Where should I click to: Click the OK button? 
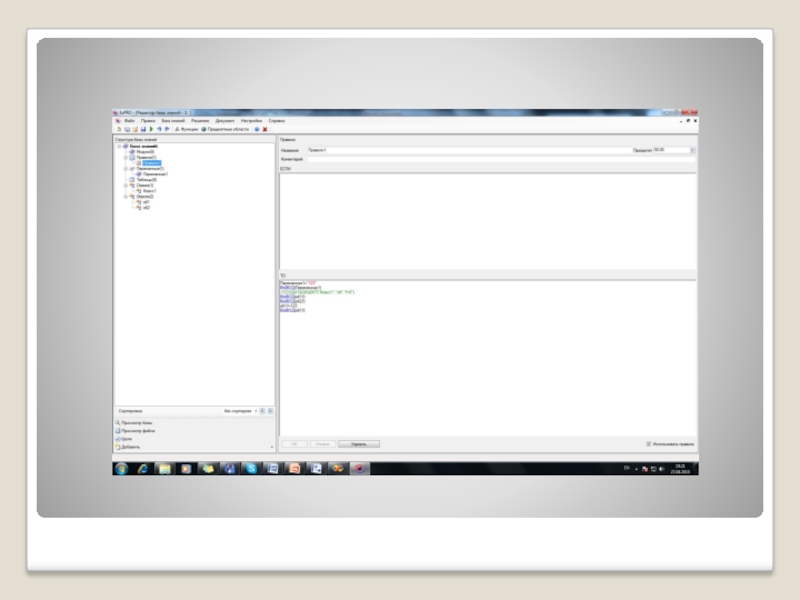(294, 444)
